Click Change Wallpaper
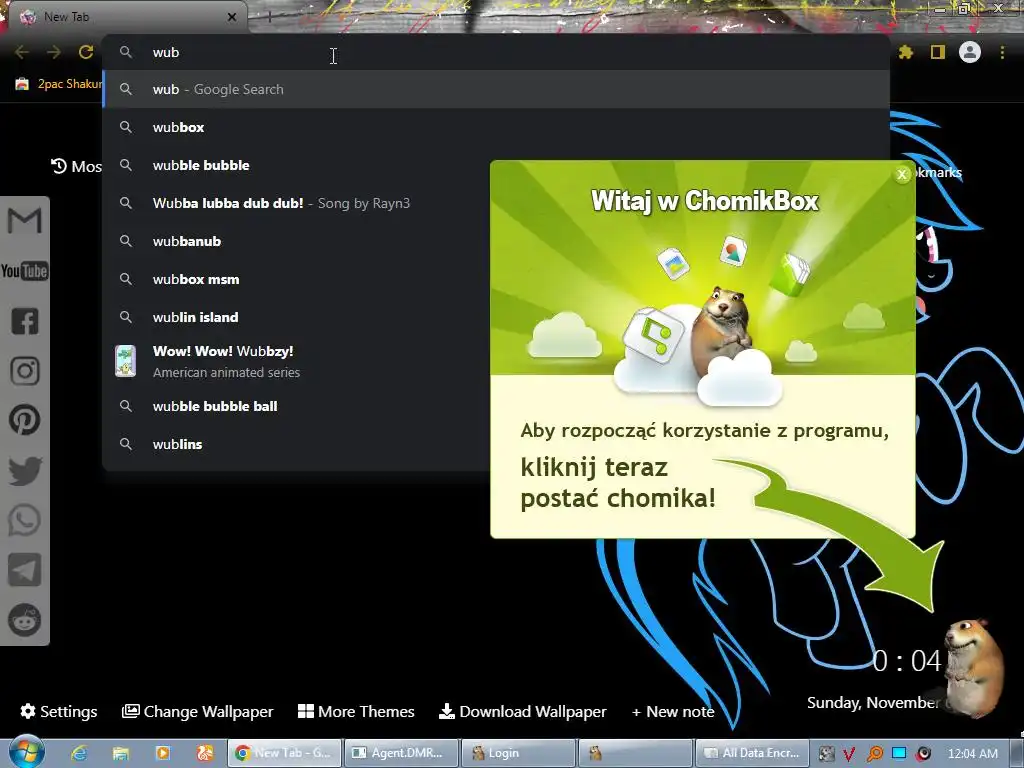 [x=197, y=711]
